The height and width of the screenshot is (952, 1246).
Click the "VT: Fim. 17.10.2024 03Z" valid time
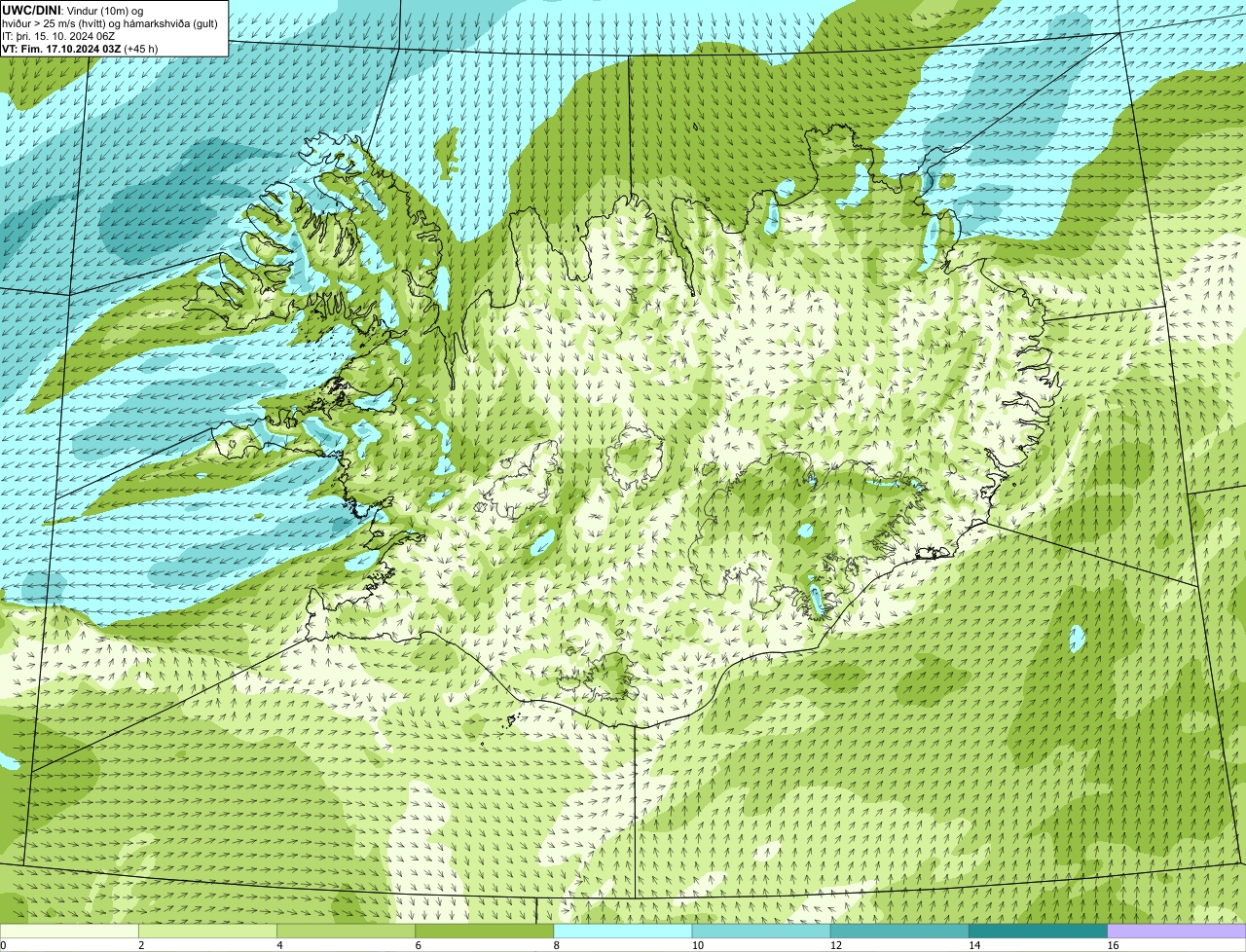(61, 49)
